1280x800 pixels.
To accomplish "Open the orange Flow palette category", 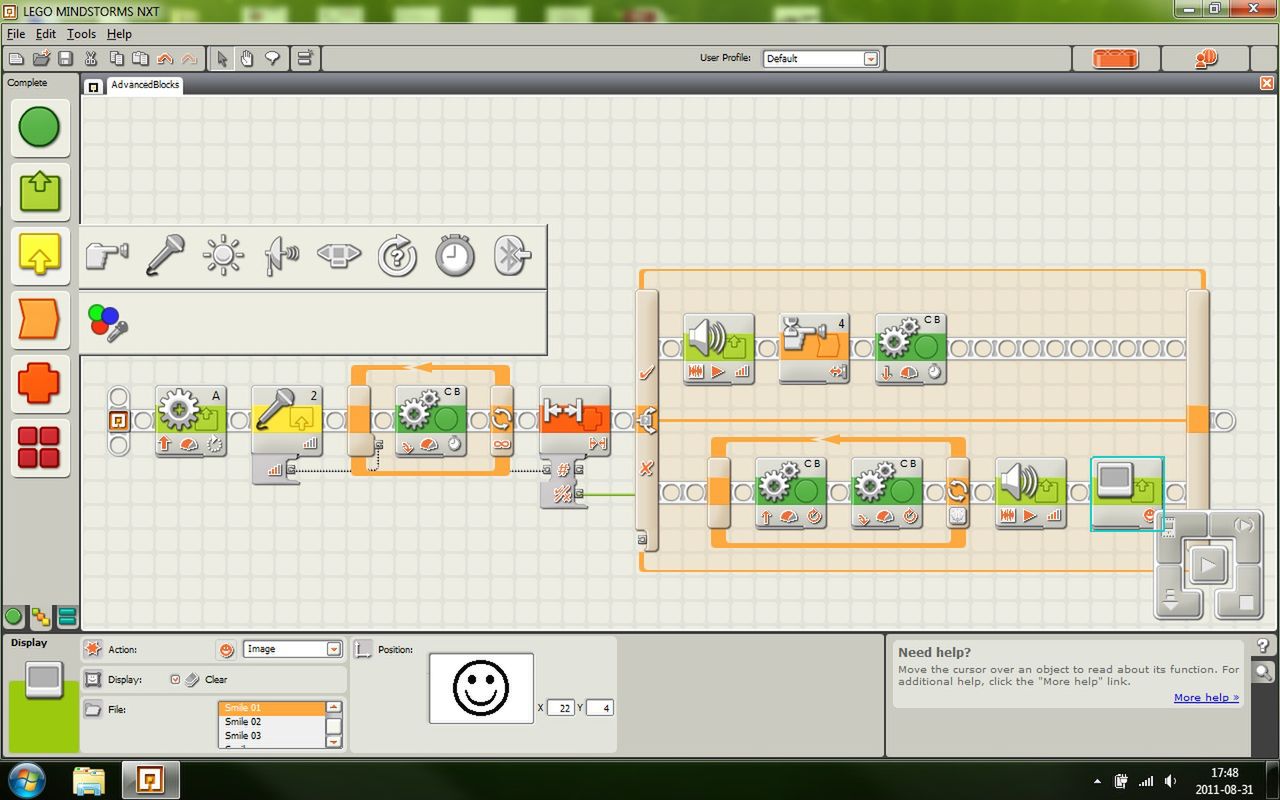I will (x=40, y=319).
